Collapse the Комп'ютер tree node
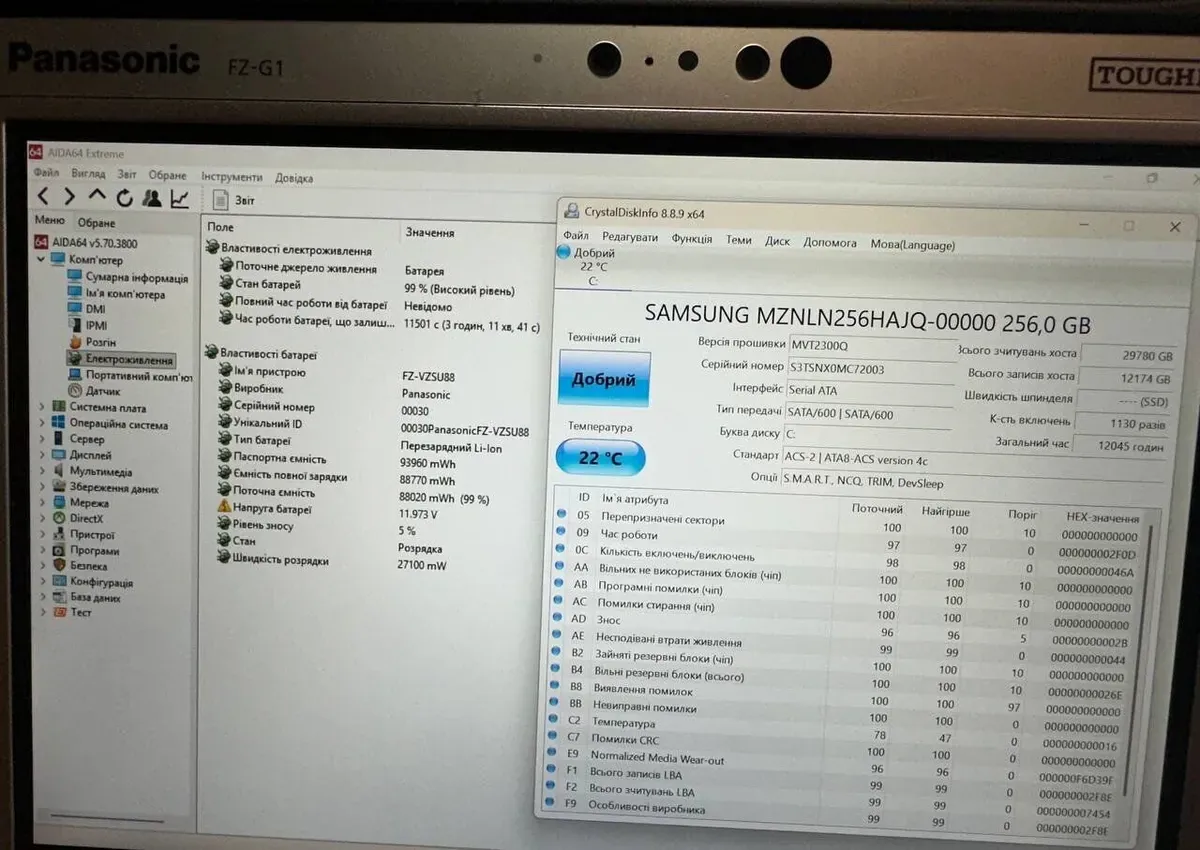Screen dimensions: 1200x850 (41, 260)
